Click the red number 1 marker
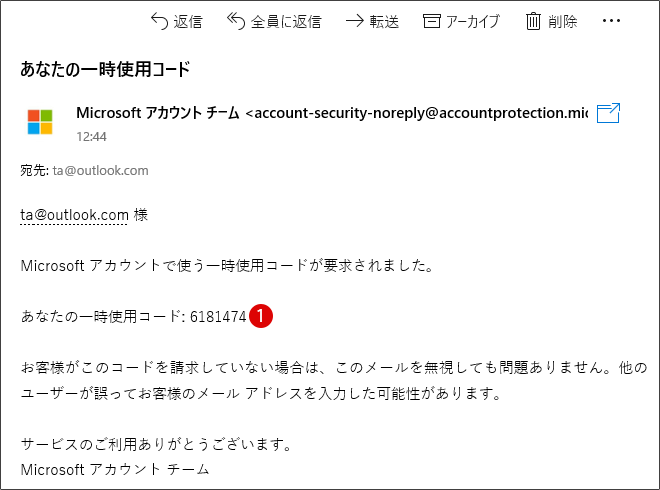This screenshot has width=660, height=490. [261, 316]
